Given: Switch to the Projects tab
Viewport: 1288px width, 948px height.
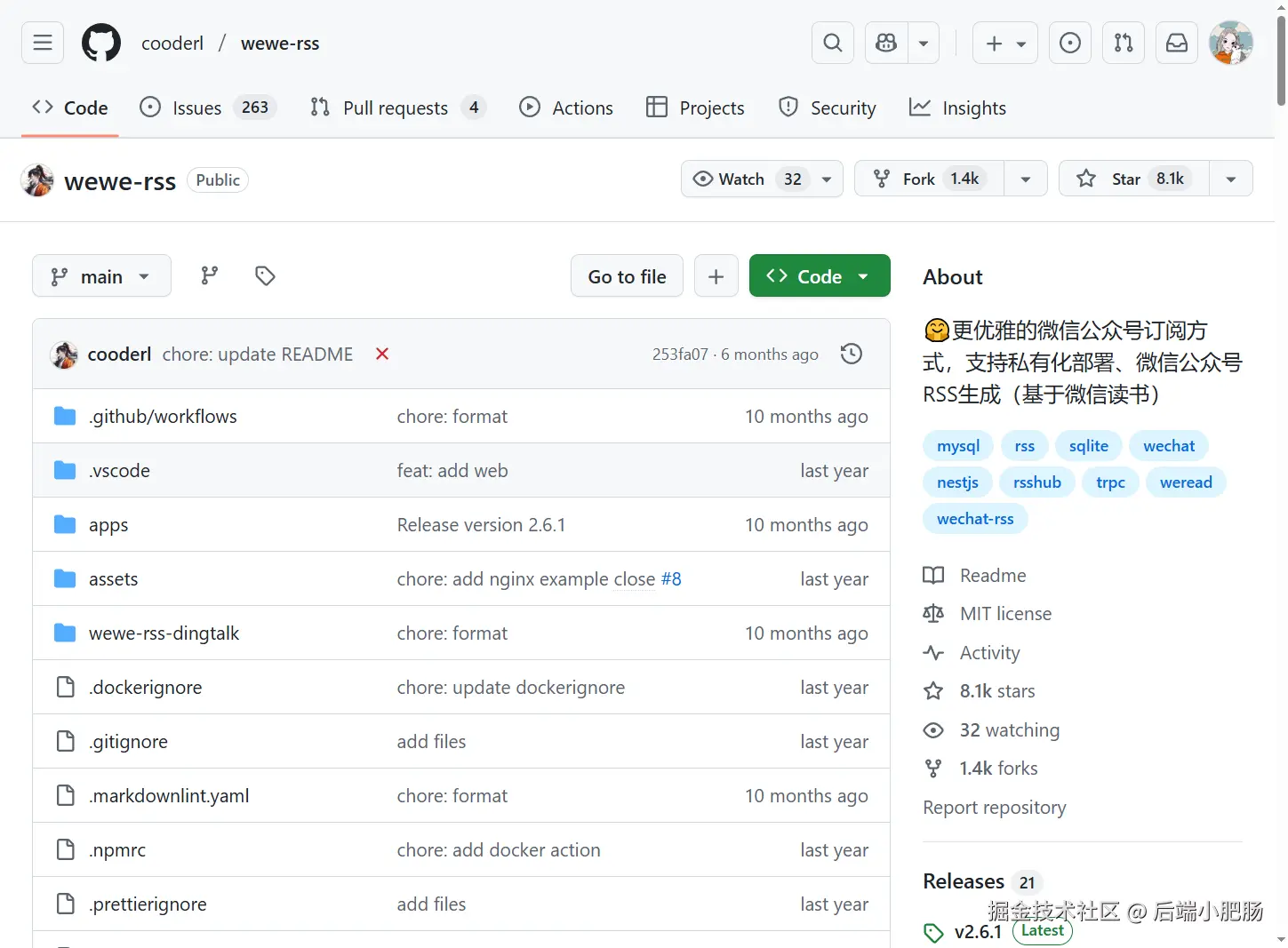Looking at the screenshot, I should (695, 108).
